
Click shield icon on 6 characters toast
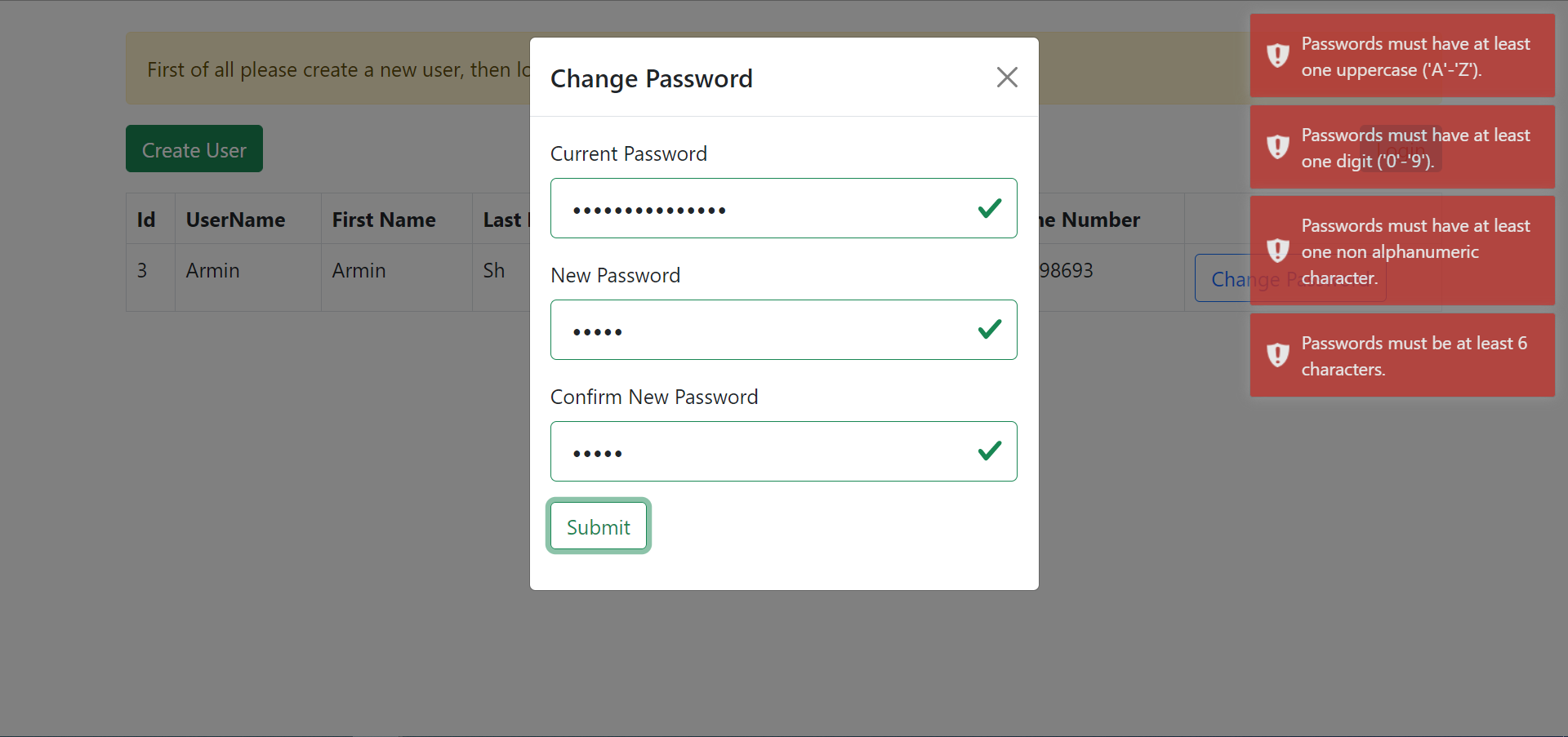(x=1277, y=355)
